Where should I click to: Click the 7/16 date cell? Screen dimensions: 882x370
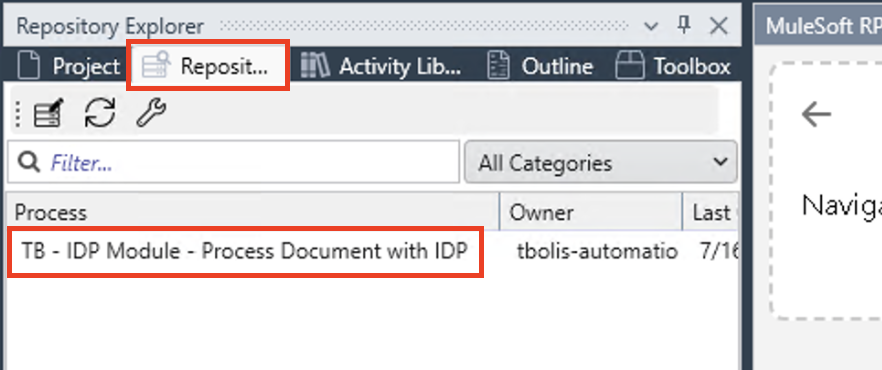coord(718,251)
